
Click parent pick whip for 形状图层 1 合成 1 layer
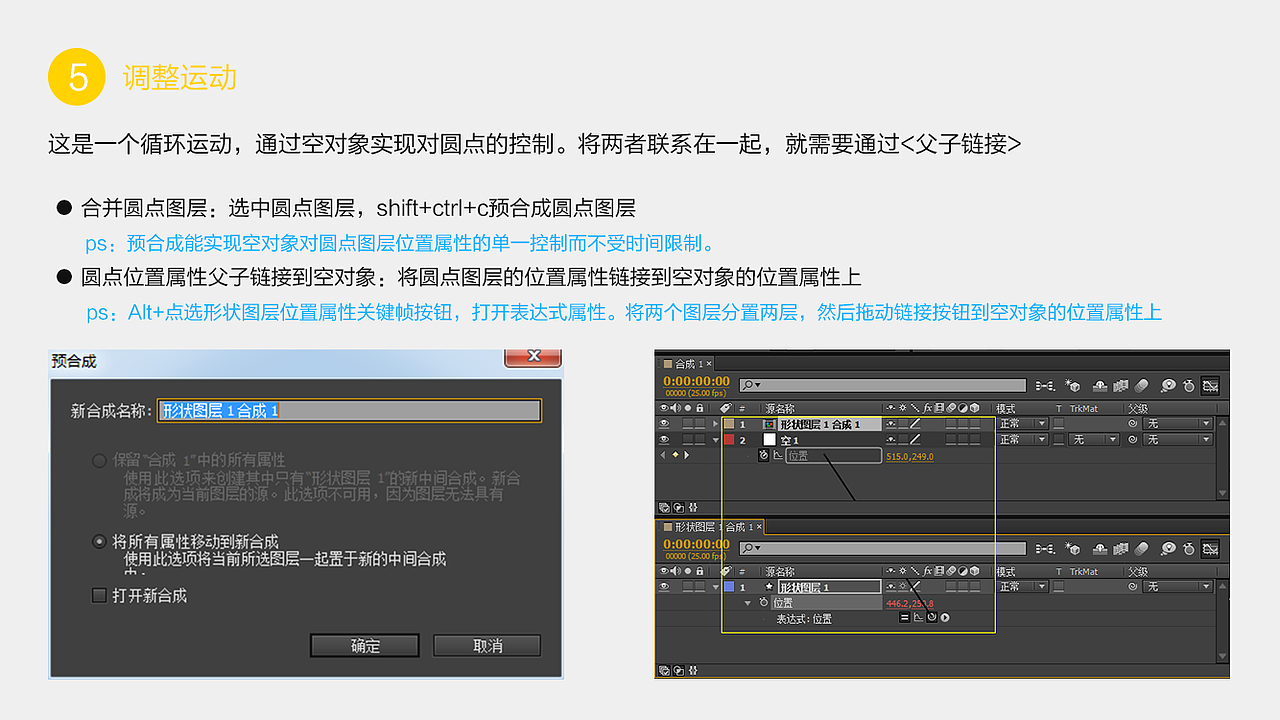click(x=1133, y=423)
